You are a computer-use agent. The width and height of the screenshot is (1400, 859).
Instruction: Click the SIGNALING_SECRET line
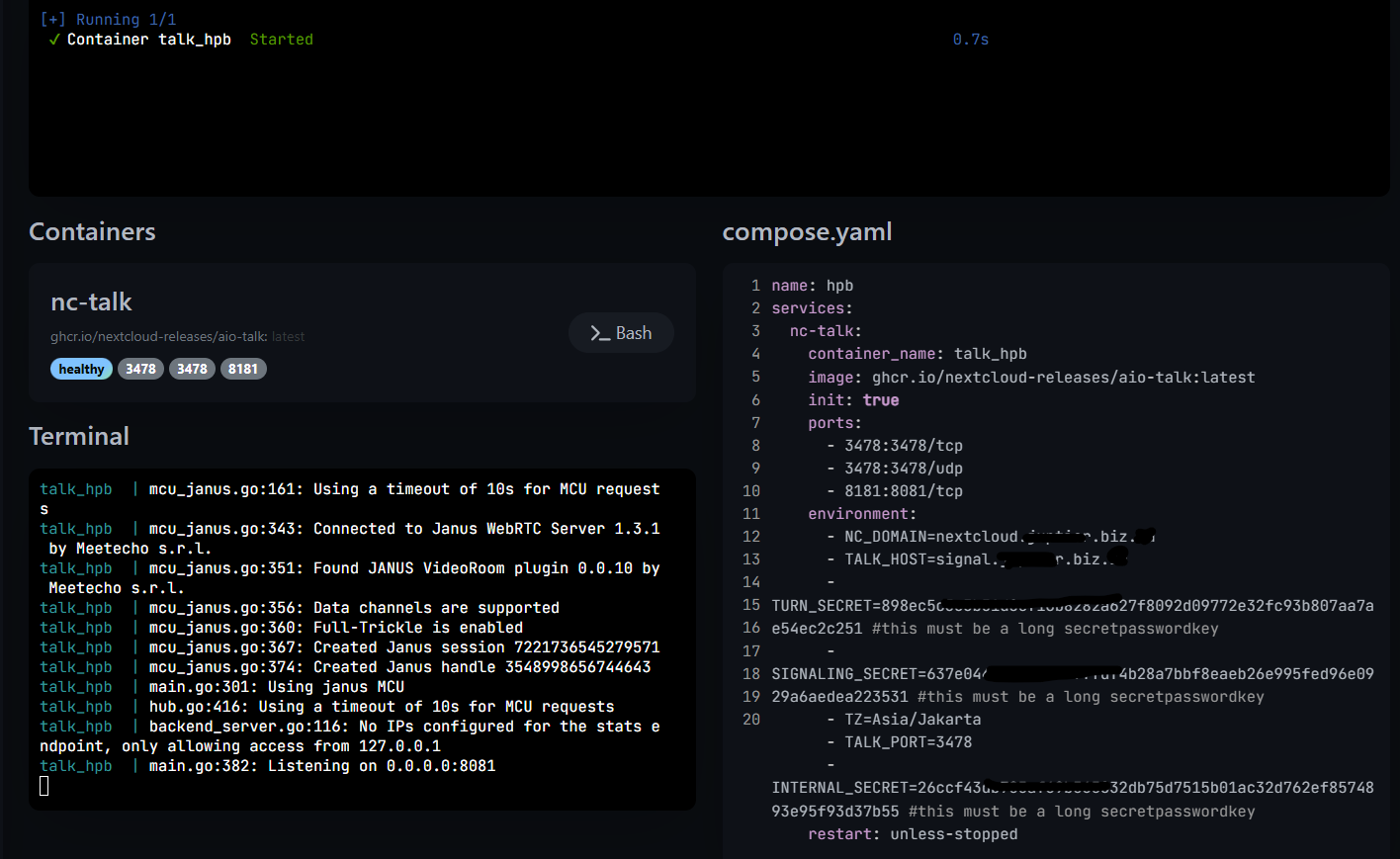point(1073,685)
